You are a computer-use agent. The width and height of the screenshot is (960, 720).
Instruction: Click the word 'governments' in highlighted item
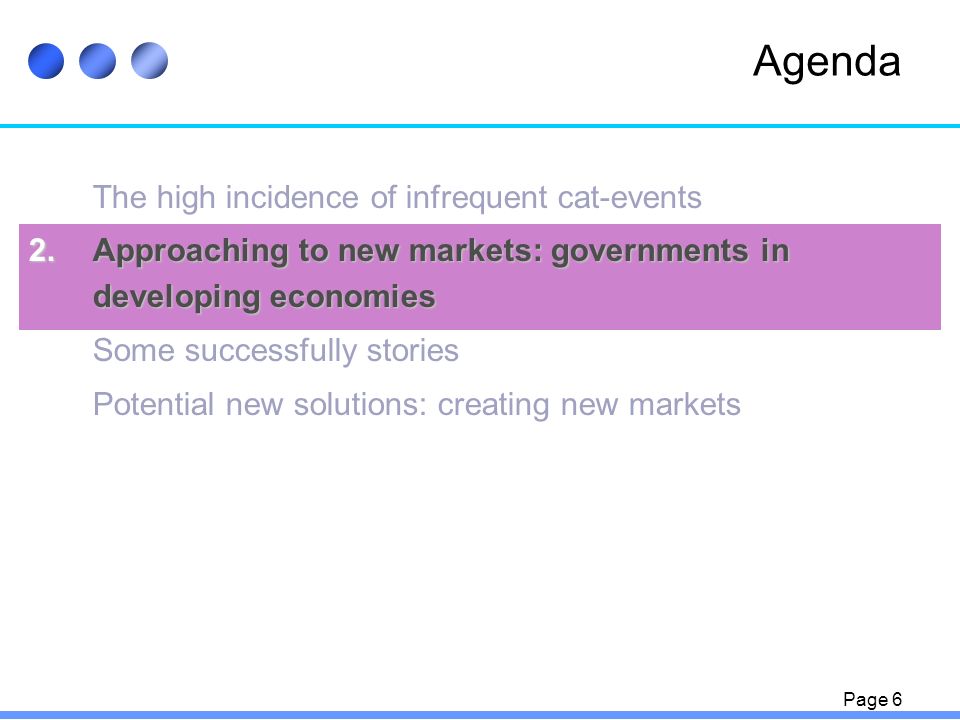[650, 252]
